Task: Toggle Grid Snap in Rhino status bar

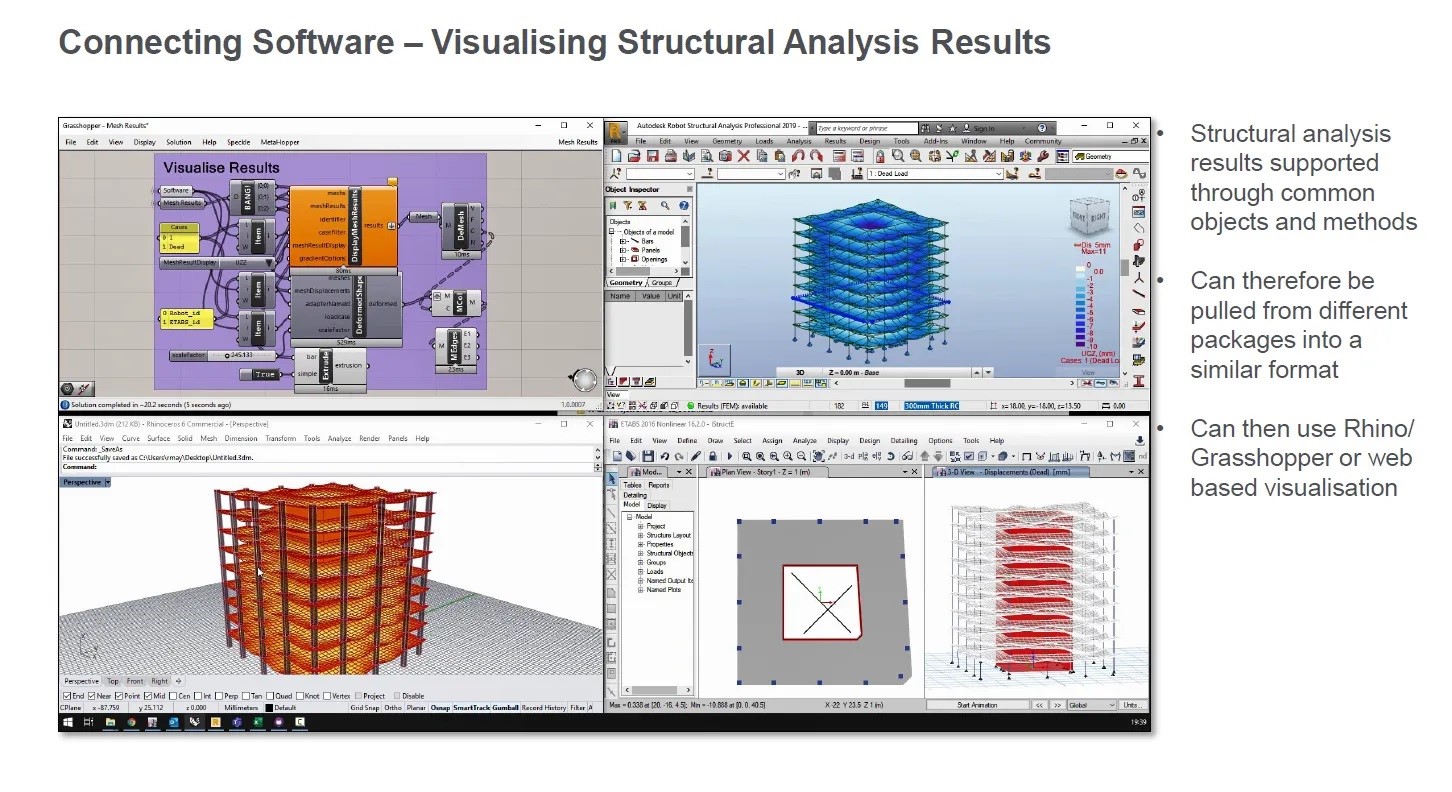Action: pyautogui.click(x=365, y=708)
